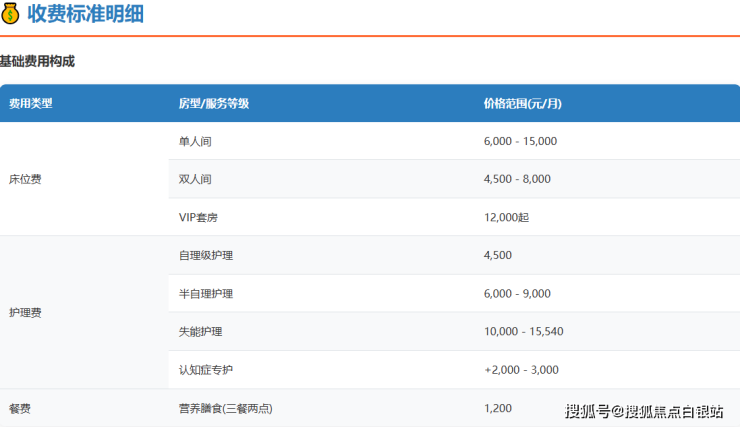Click the VIP套房 room type row
740x427 pixels.
click(200, 217)
